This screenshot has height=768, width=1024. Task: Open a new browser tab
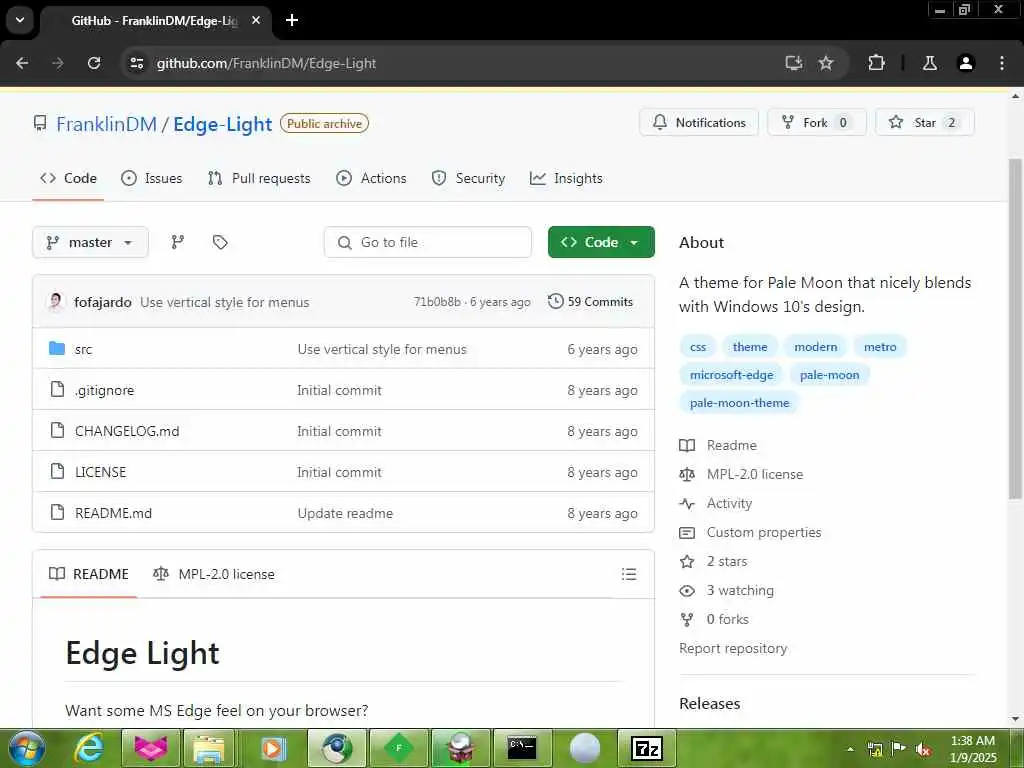(292, 20)
